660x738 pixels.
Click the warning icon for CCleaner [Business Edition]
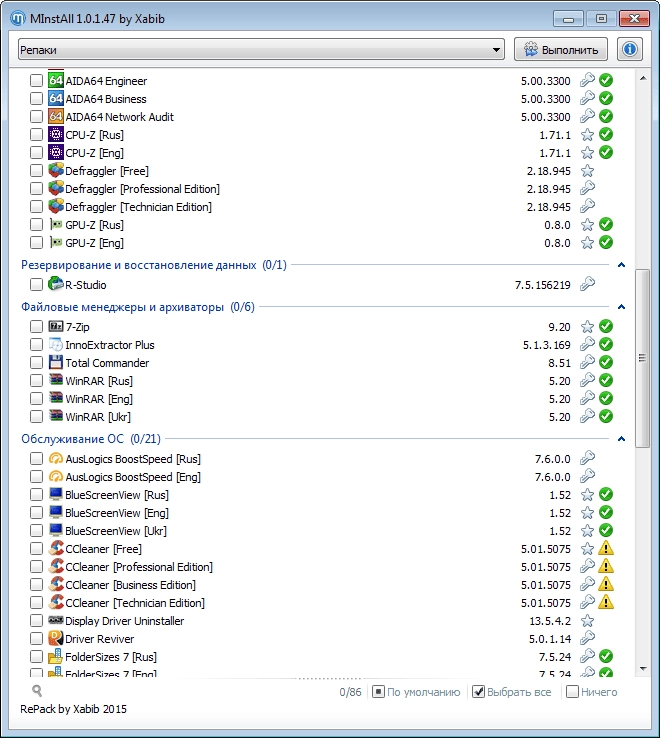(606, 584)
